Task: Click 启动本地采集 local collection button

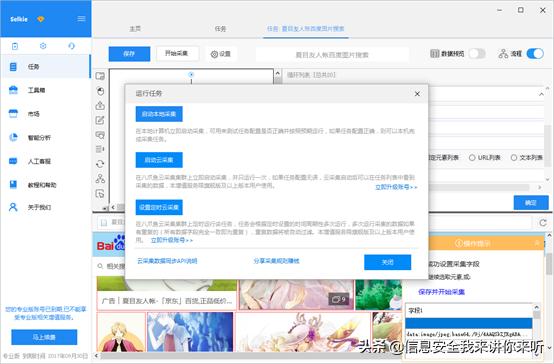Action: click(159, 114)
